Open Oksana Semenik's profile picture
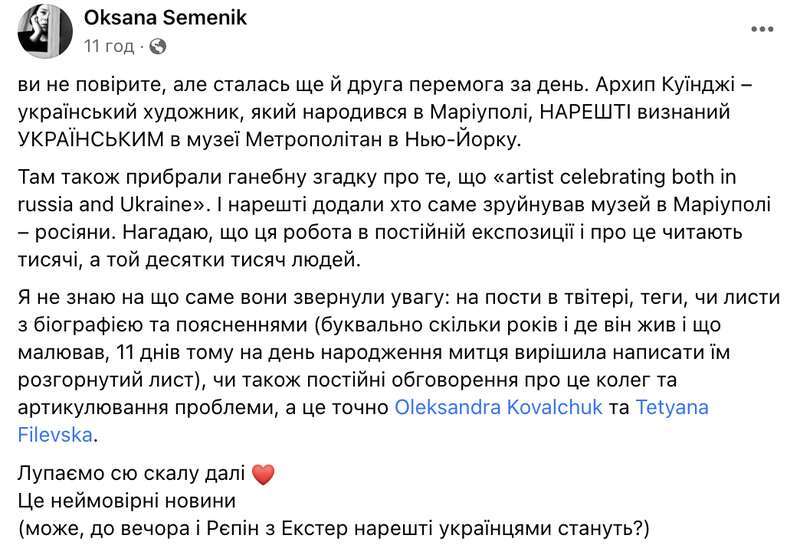 tap(41, 30)
